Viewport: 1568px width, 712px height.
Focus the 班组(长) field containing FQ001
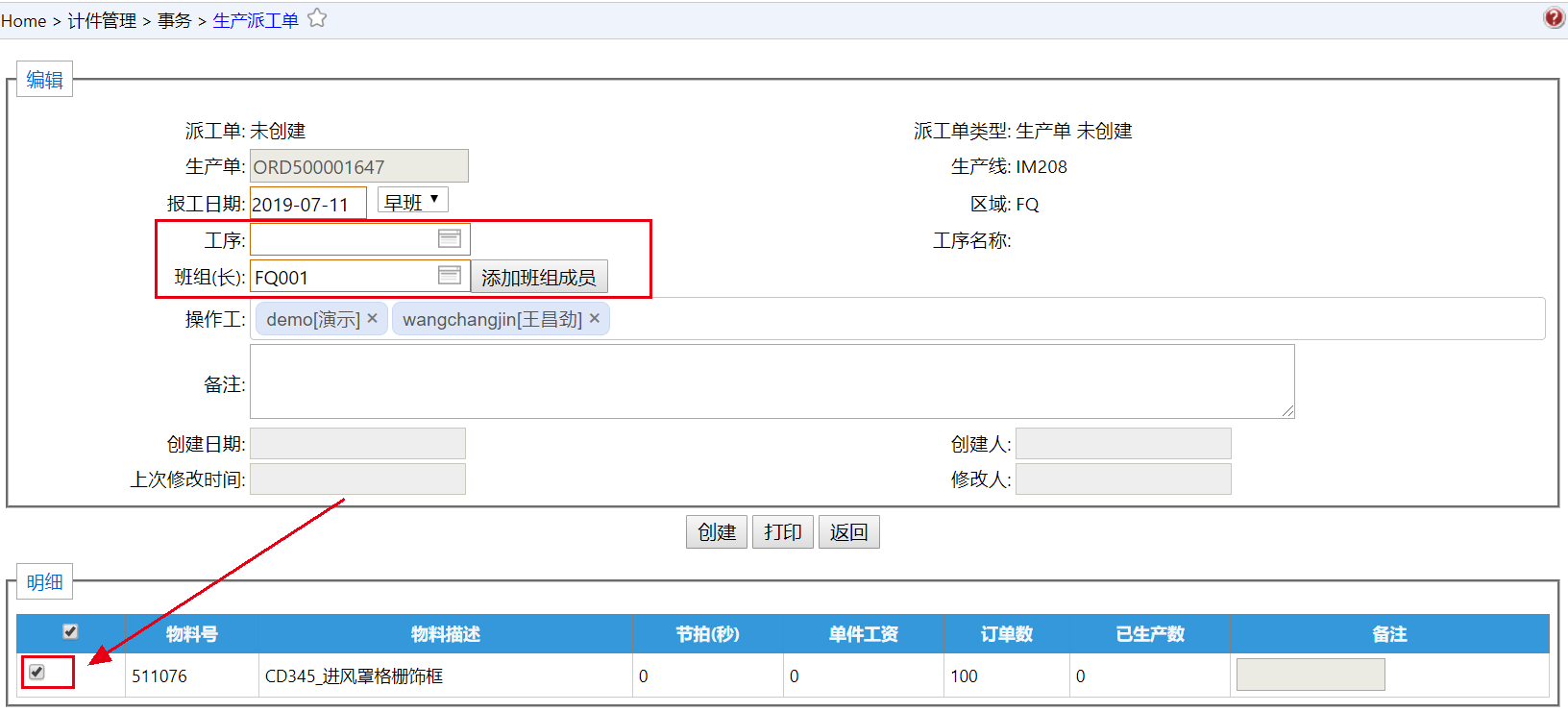coord(359,277)
